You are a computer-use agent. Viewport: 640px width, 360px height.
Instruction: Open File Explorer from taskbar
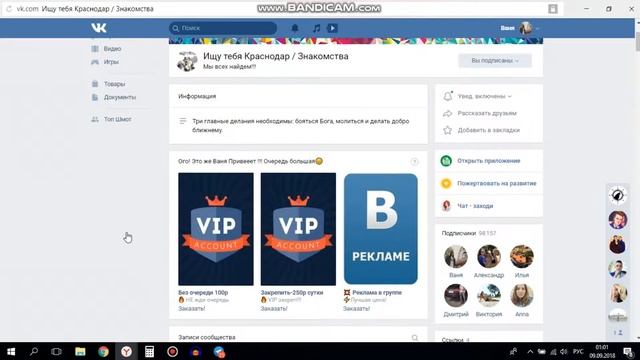pyautogui.click(x=80, y=351)
